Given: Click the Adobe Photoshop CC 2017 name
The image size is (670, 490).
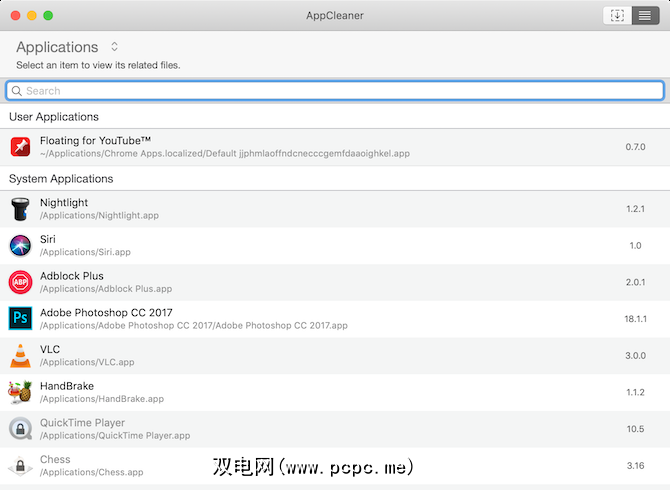Looking at the screenshot, I should click(106, 313).
